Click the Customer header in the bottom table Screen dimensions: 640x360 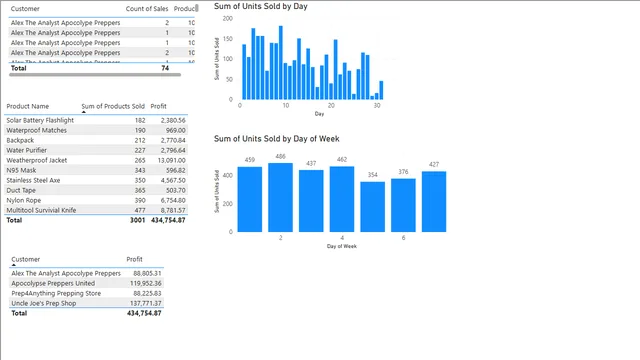[26, 259]
